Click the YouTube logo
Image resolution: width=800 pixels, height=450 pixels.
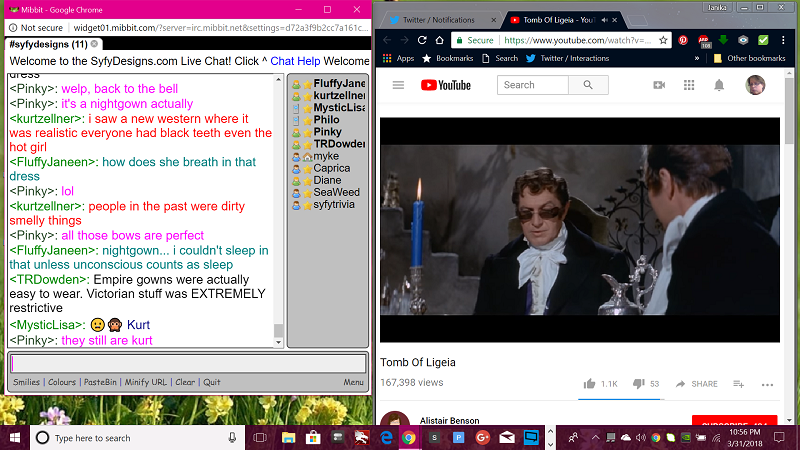pyautogui.click(x=445, y=85)
